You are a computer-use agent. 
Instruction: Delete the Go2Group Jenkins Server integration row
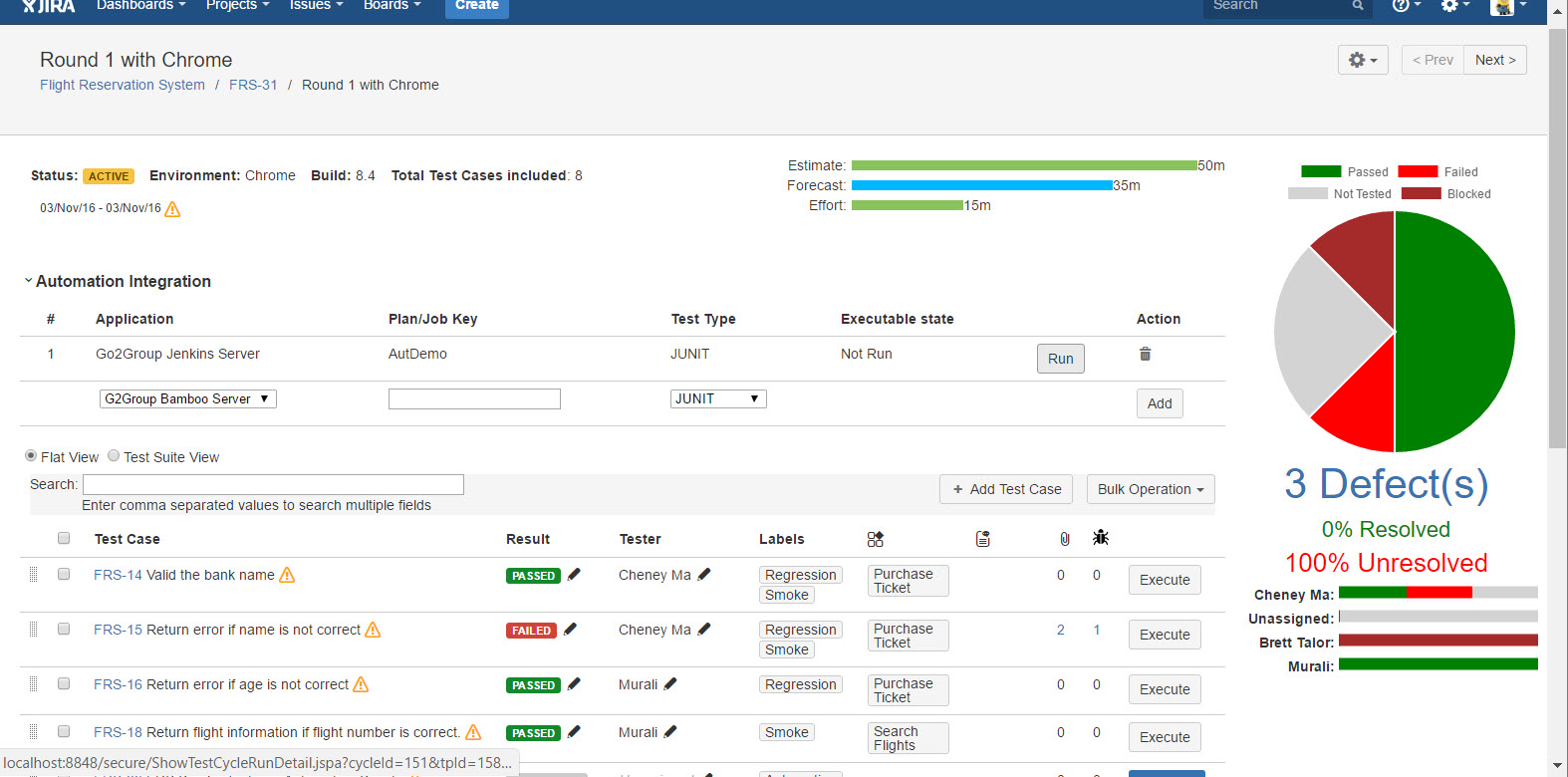point(1145,354)
